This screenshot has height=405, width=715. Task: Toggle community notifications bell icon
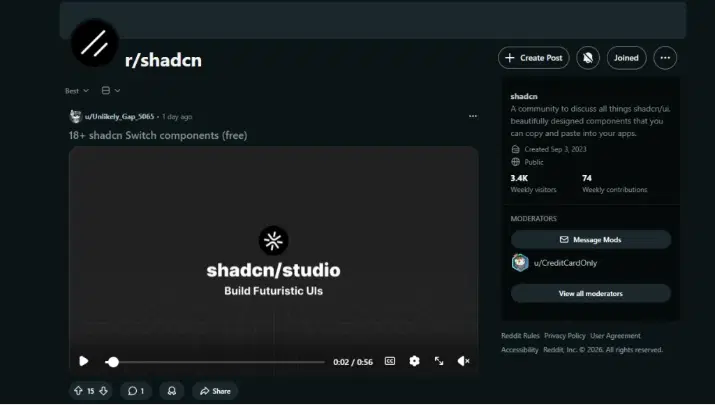pyautogui.click(x=588, y=58)
